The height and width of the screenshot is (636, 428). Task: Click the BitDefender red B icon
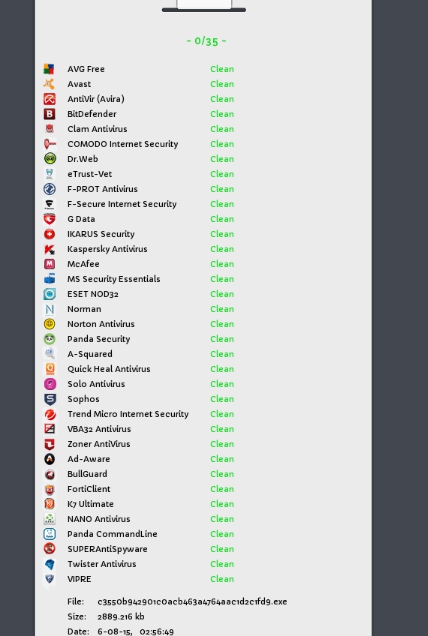(49, 114)
